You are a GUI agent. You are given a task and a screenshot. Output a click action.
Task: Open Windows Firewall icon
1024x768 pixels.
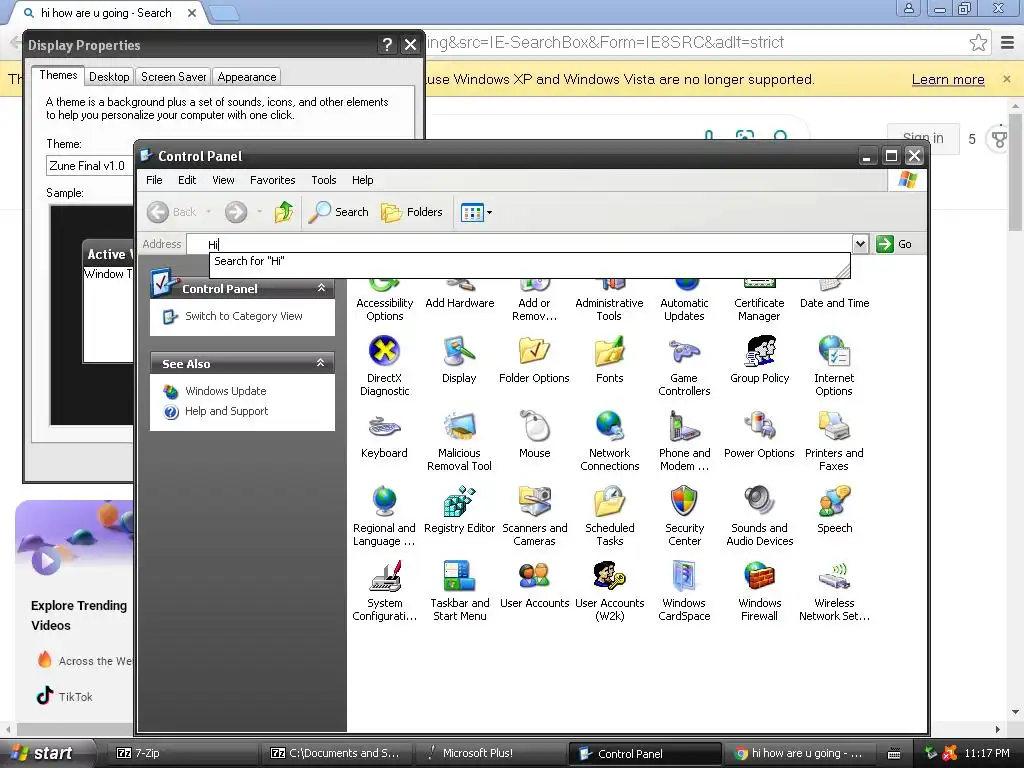pos(760,577)
